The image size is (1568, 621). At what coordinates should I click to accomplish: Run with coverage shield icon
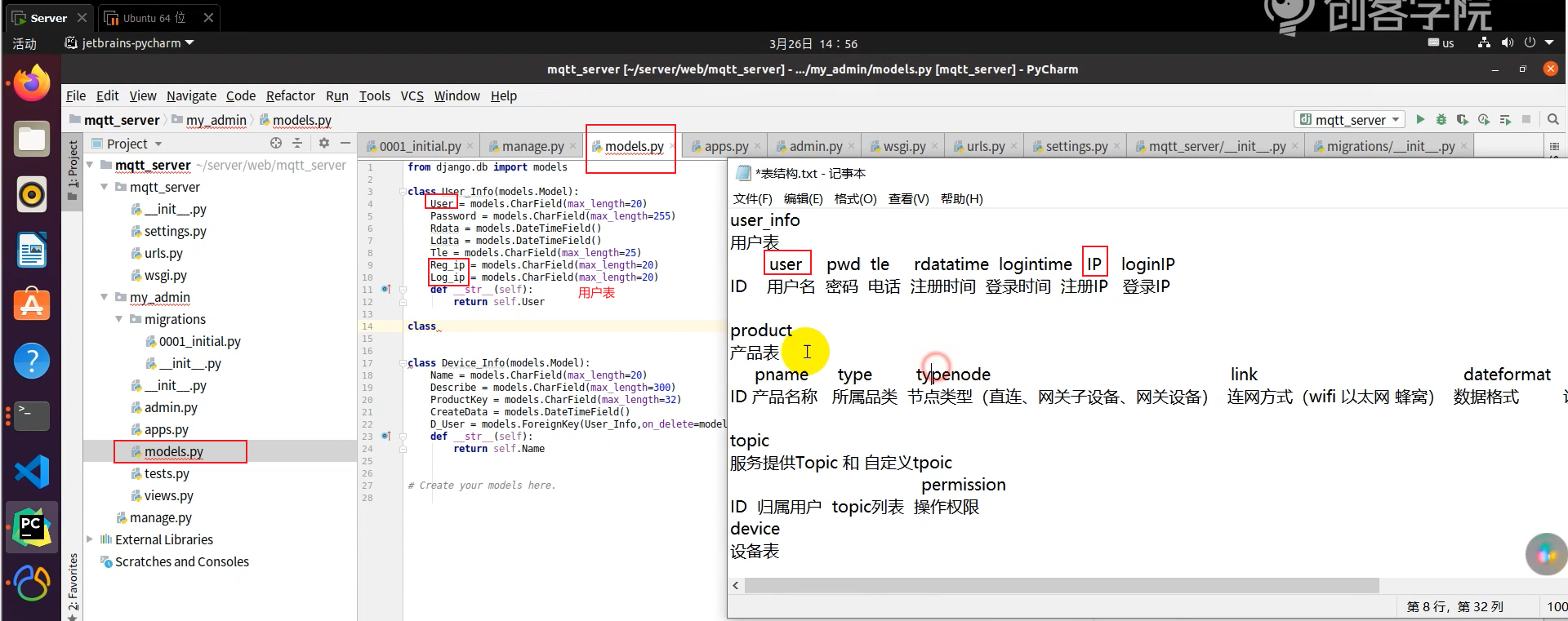(1463, 119)
